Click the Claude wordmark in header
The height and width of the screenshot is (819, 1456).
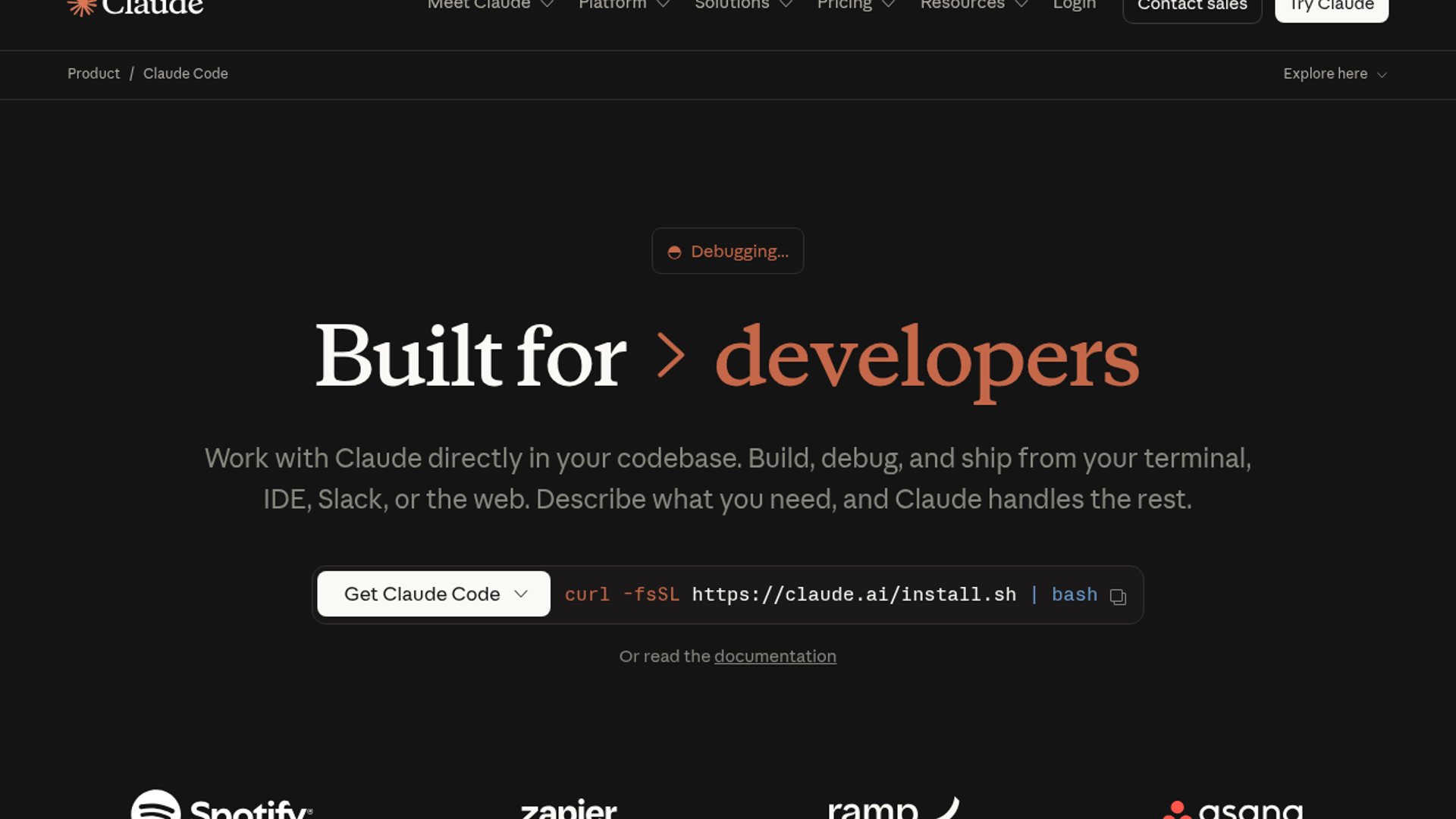pyautogui.click(x=152, y=6)
